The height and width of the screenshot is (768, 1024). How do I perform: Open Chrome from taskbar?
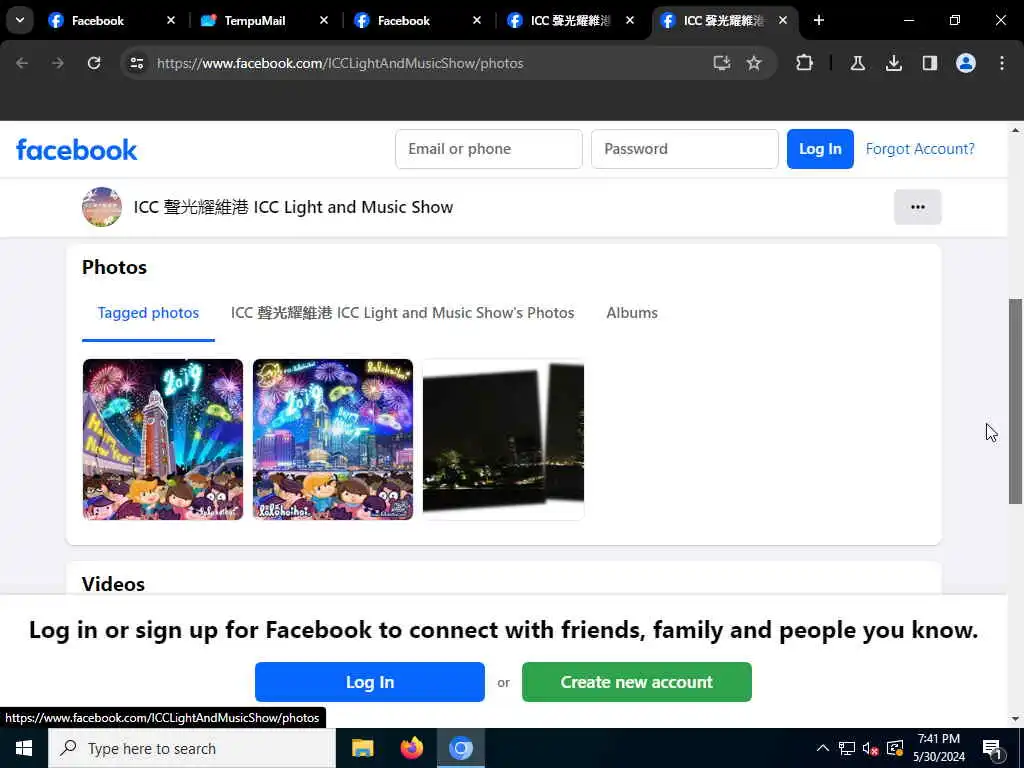(x=460, y=748)
